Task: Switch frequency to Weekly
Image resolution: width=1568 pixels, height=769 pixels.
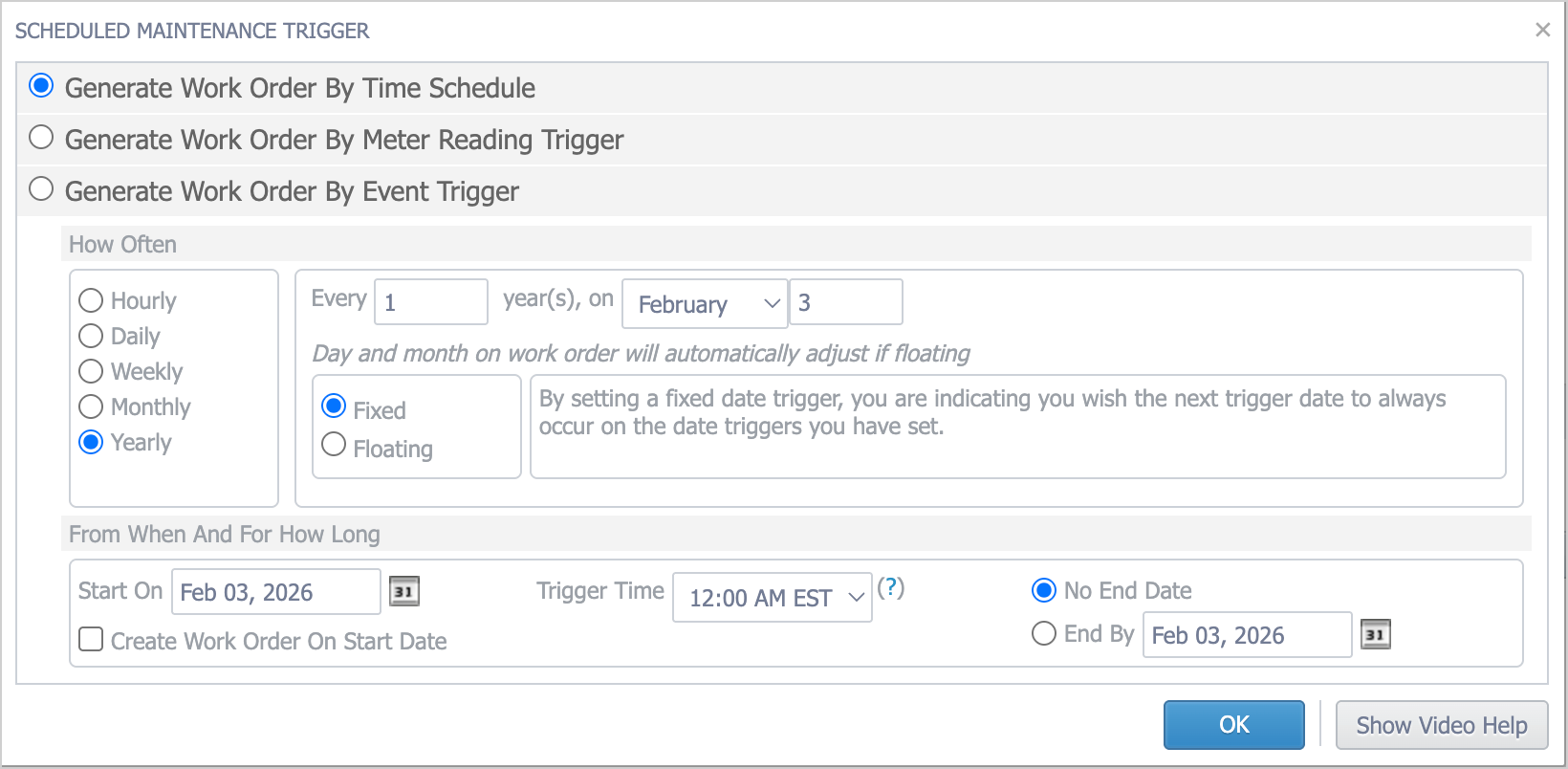Action: [91, 372]
